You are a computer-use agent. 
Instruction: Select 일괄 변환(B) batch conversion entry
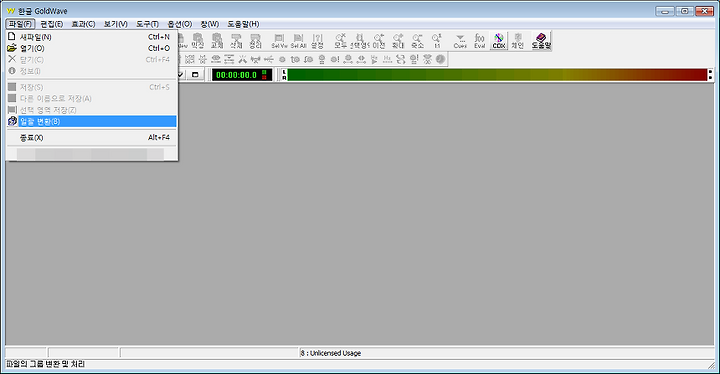coord(91,121)
